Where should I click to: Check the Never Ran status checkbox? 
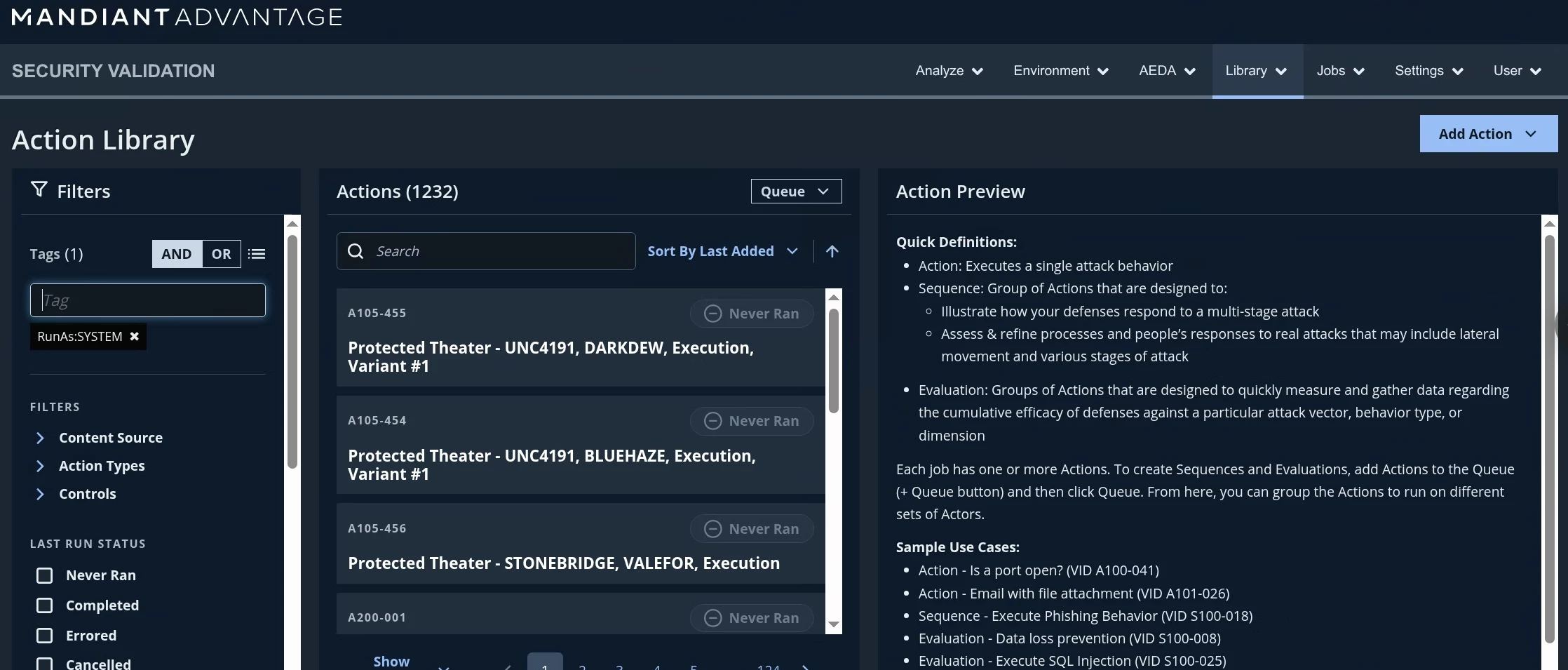tap(44, 575)
